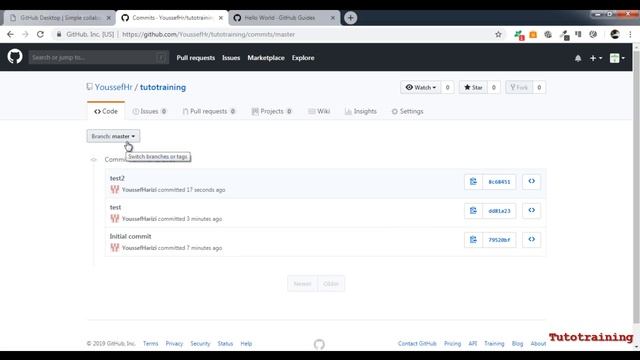Screen dimensions: 640x360
Task: Click the Fork button
Action: 519,87
